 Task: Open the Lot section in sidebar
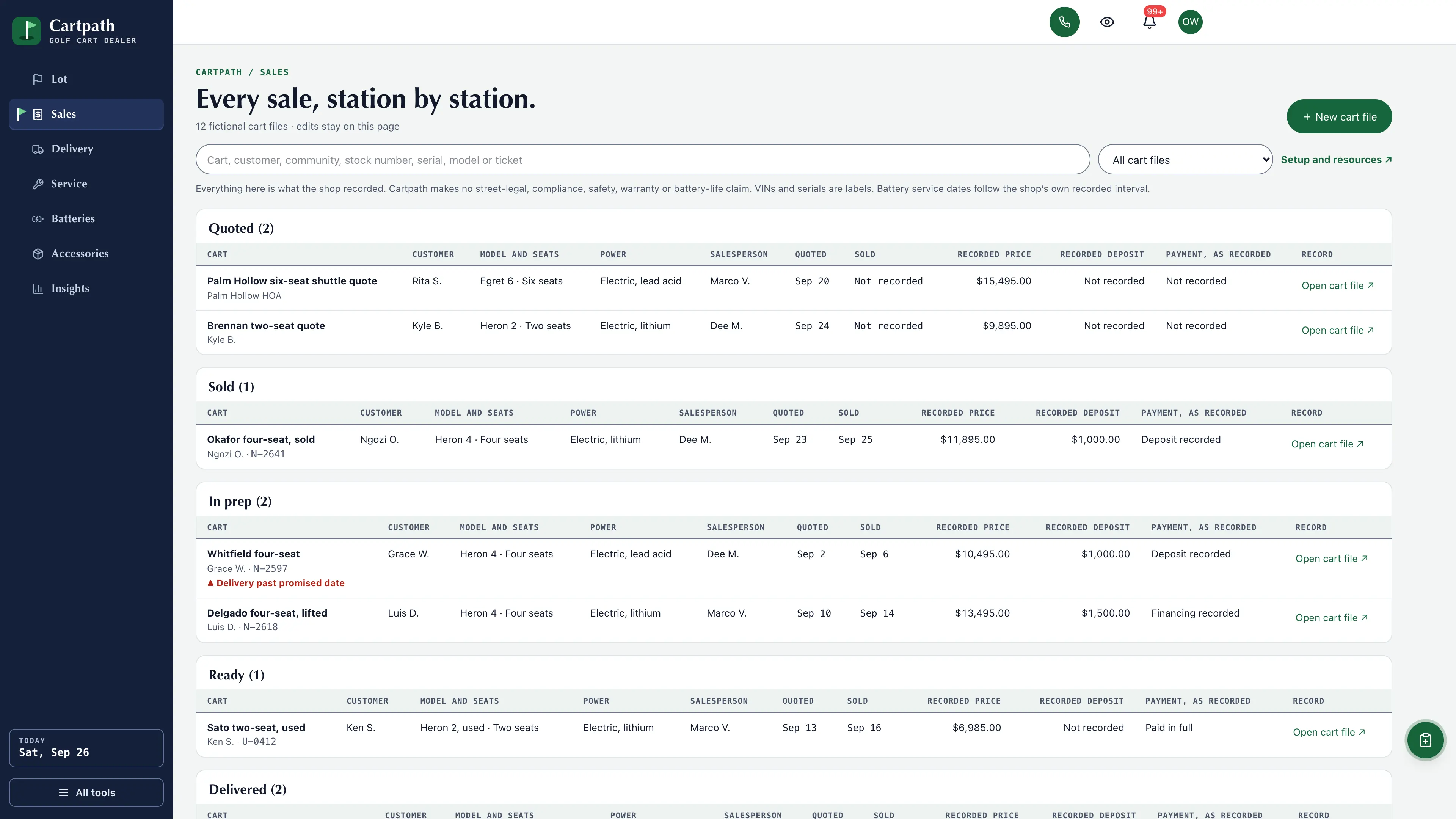[86, 79]
